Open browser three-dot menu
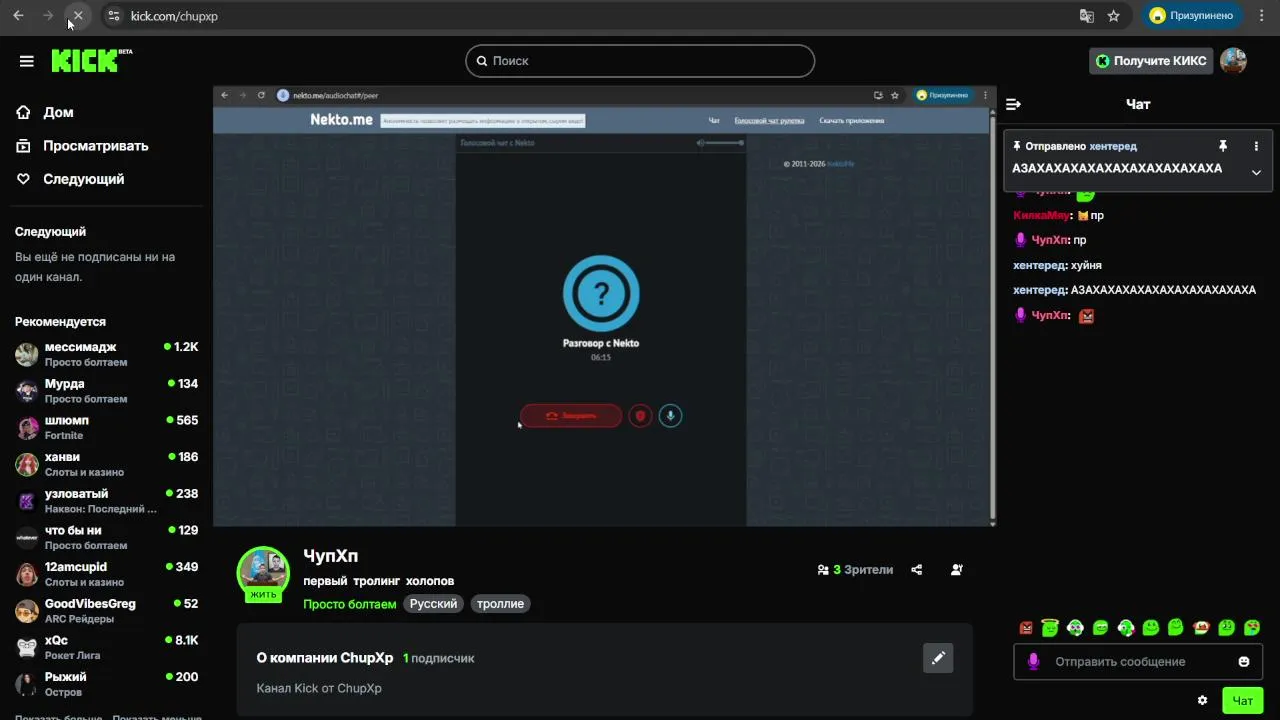Image resolution: width=1280 pixels, height=720 pixels. pyautogui.click(x=1260, y=16)
